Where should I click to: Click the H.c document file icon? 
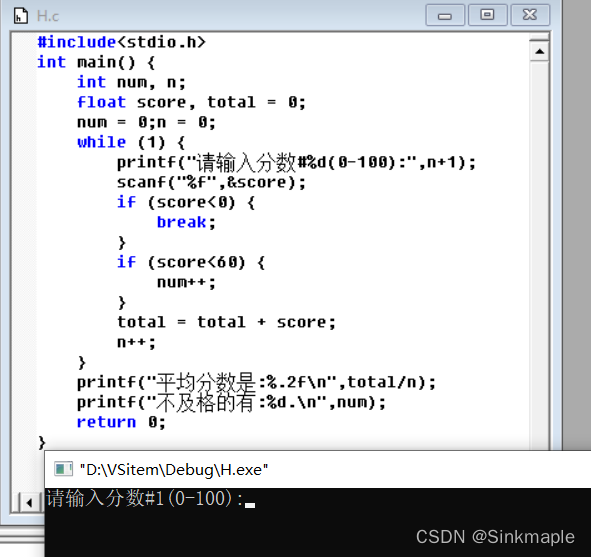point(21,16)
